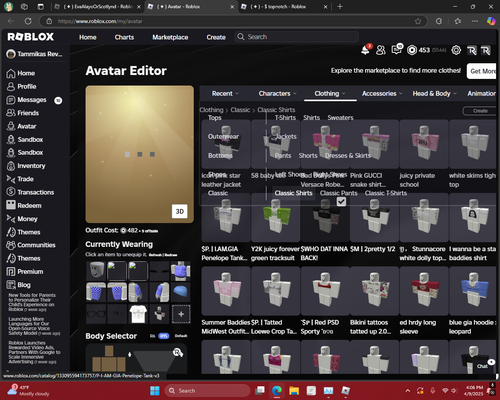Expand the Characters dropdown tab
This screenshot has width=500, height=400.
click(277, 94)
